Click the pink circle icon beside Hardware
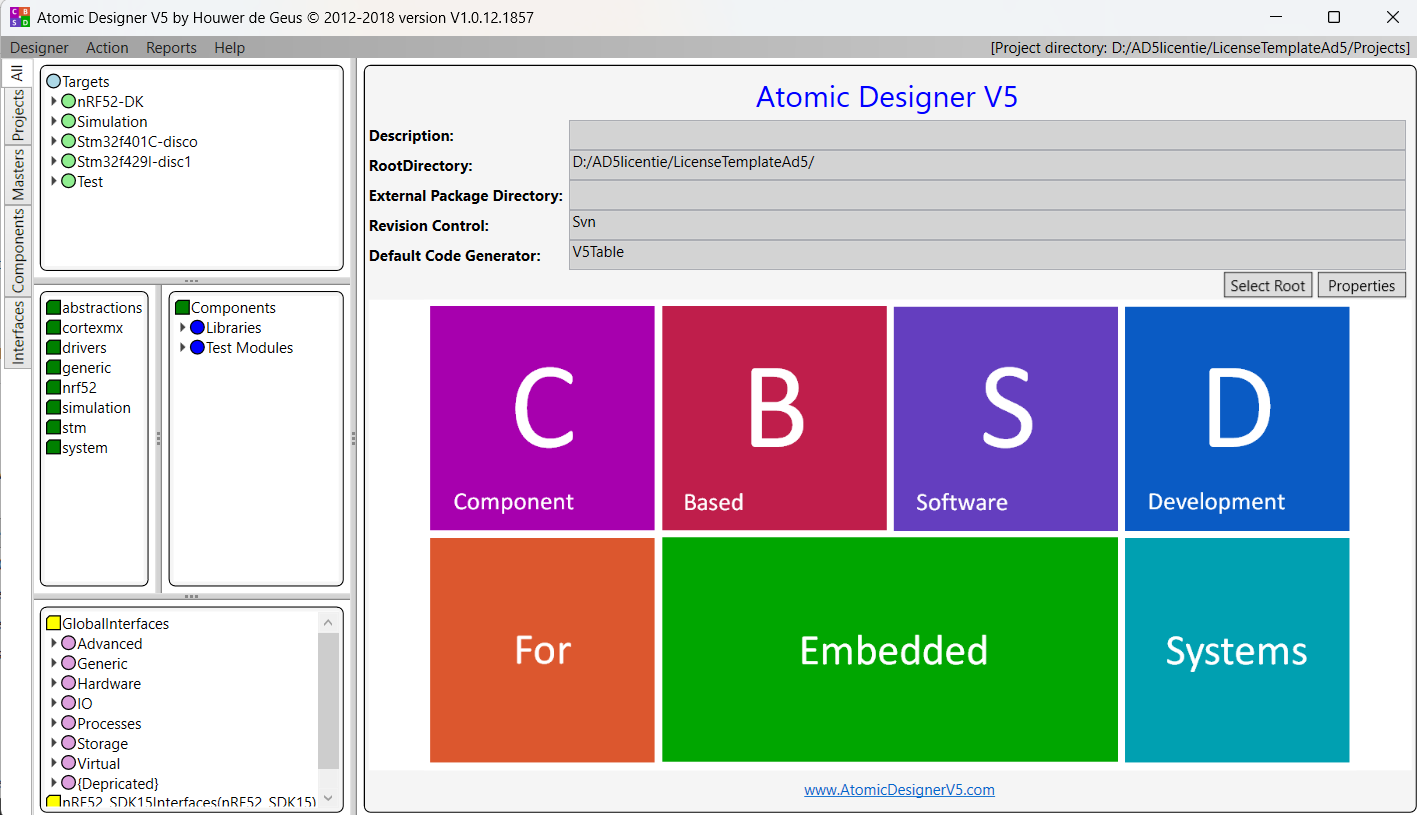Viewport: 1417px width, 815px height. [68, 684]
